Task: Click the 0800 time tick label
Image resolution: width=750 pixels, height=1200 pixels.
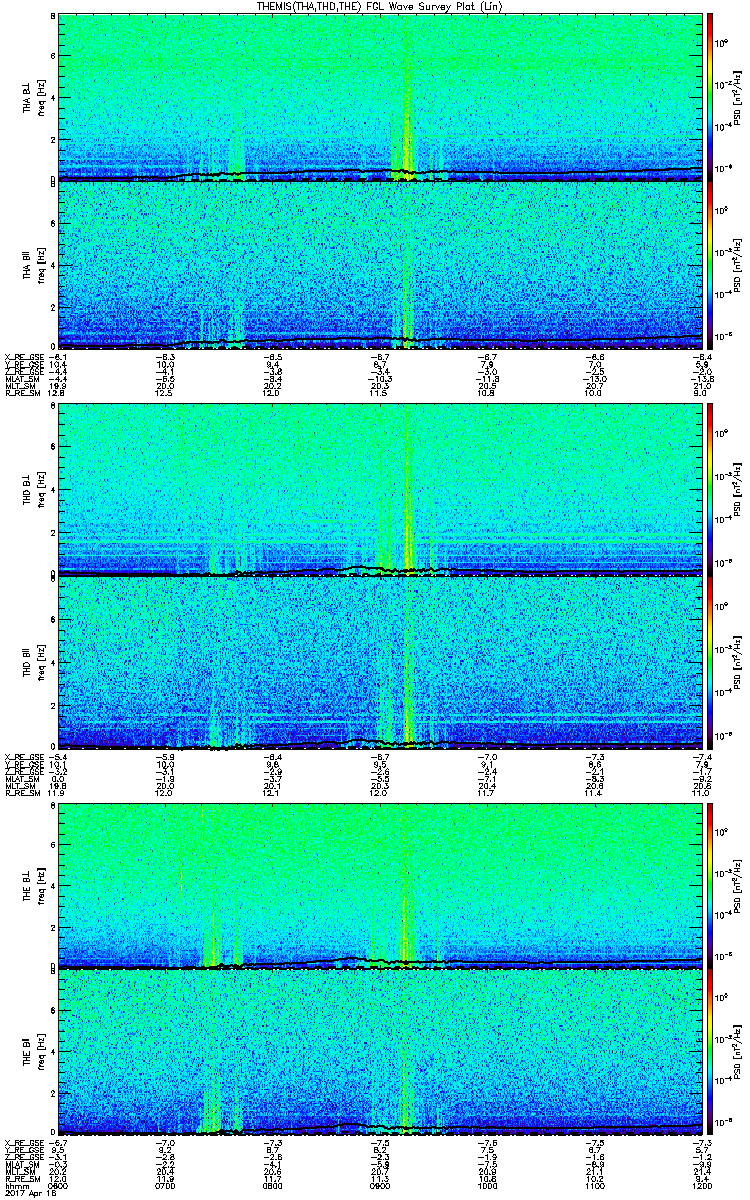Action: point(274,1186)
